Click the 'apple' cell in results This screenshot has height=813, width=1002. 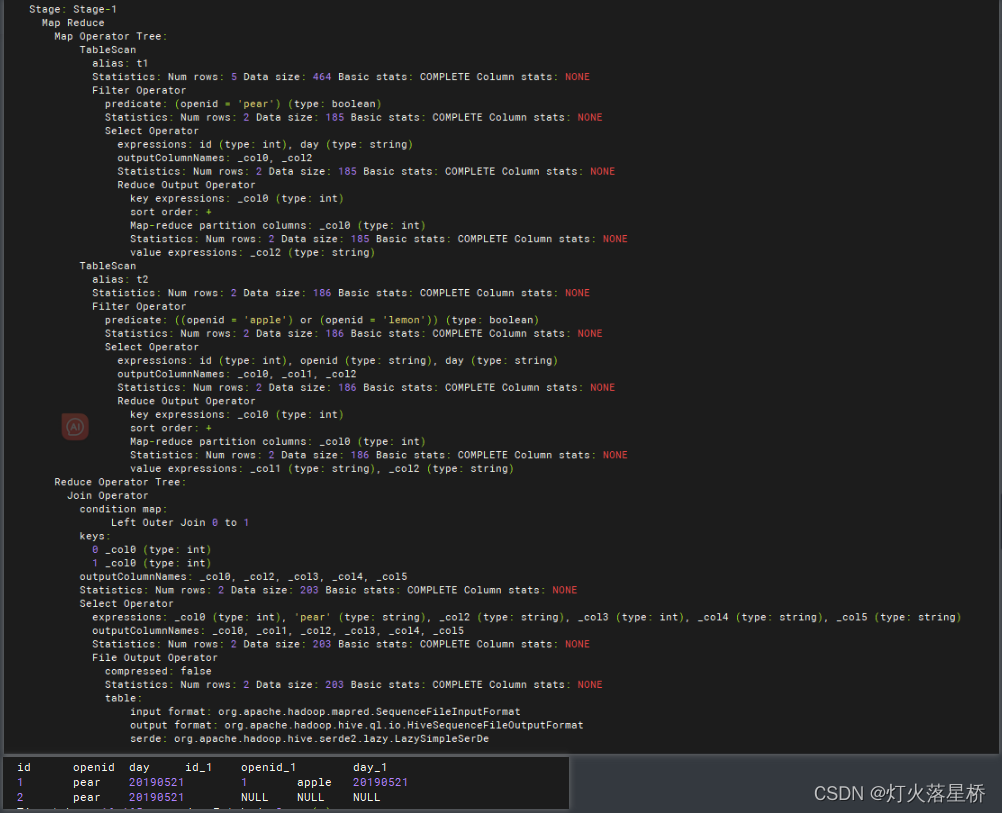314,782
